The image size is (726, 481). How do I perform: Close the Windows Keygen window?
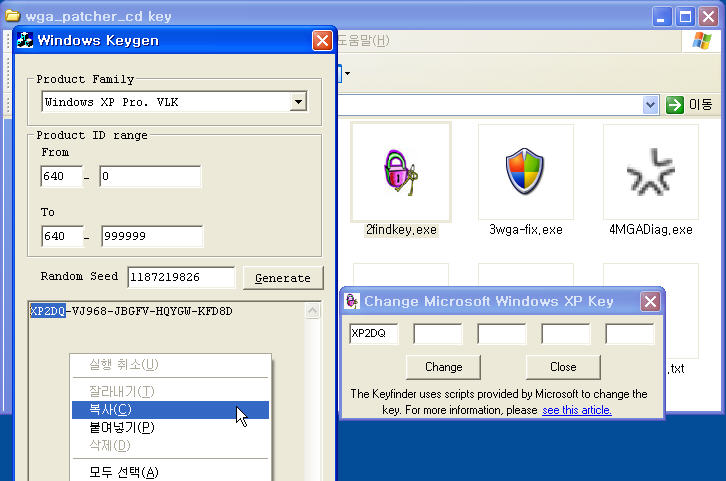coord(322,41)
